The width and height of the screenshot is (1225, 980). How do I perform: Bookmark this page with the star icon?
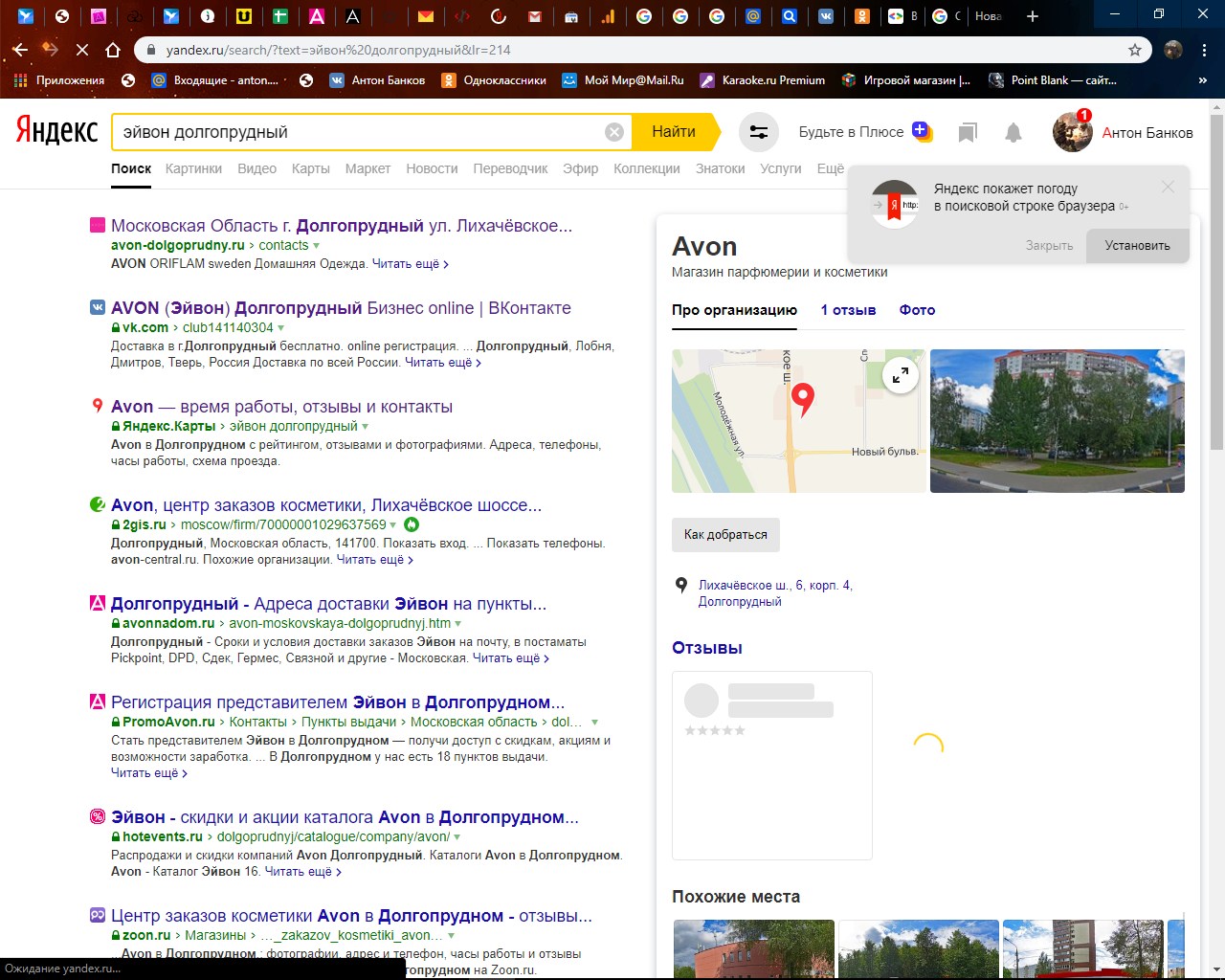[1135, 50]
